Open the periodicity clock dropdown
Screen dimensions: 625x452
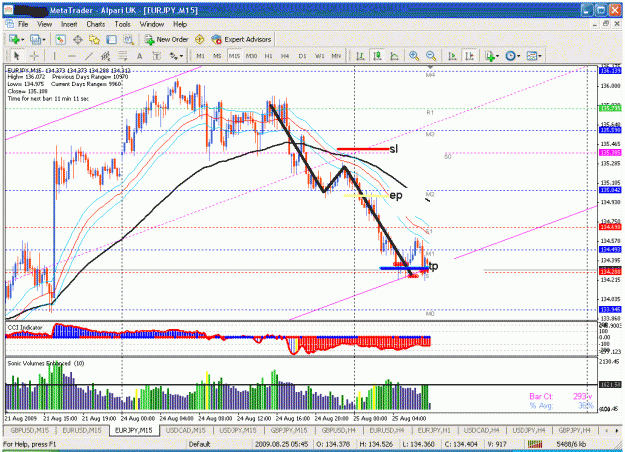click(513, 56)
